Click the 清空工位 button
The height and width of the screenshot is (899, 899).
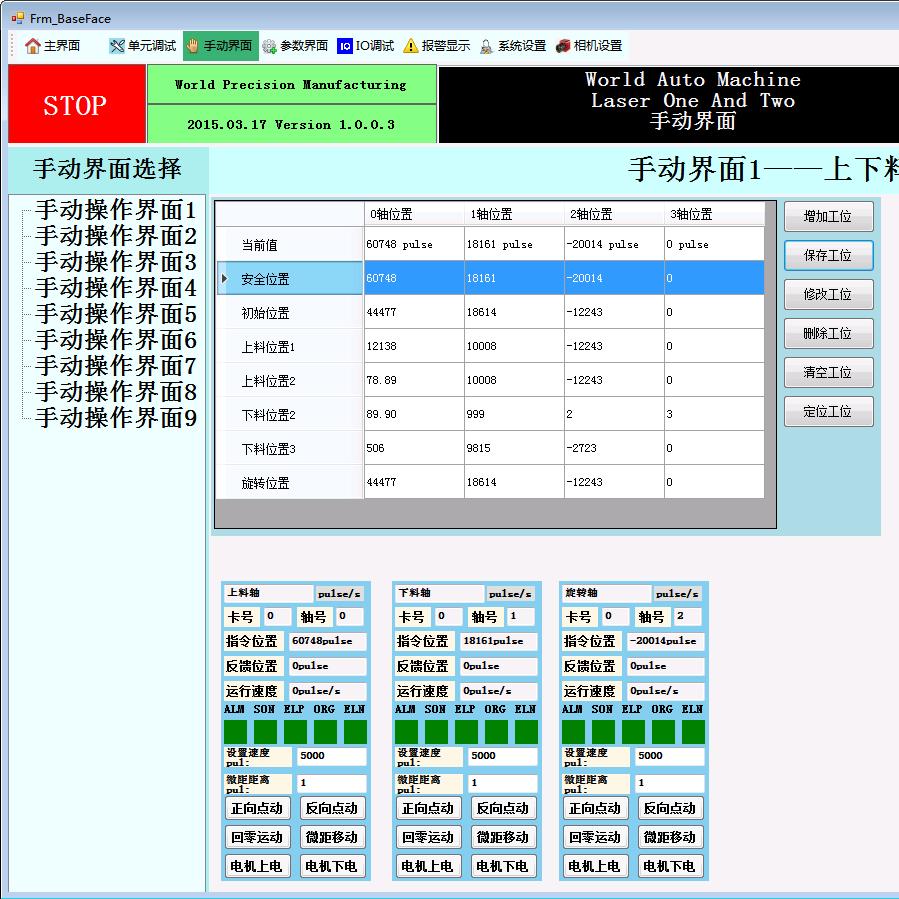point(828,372)
